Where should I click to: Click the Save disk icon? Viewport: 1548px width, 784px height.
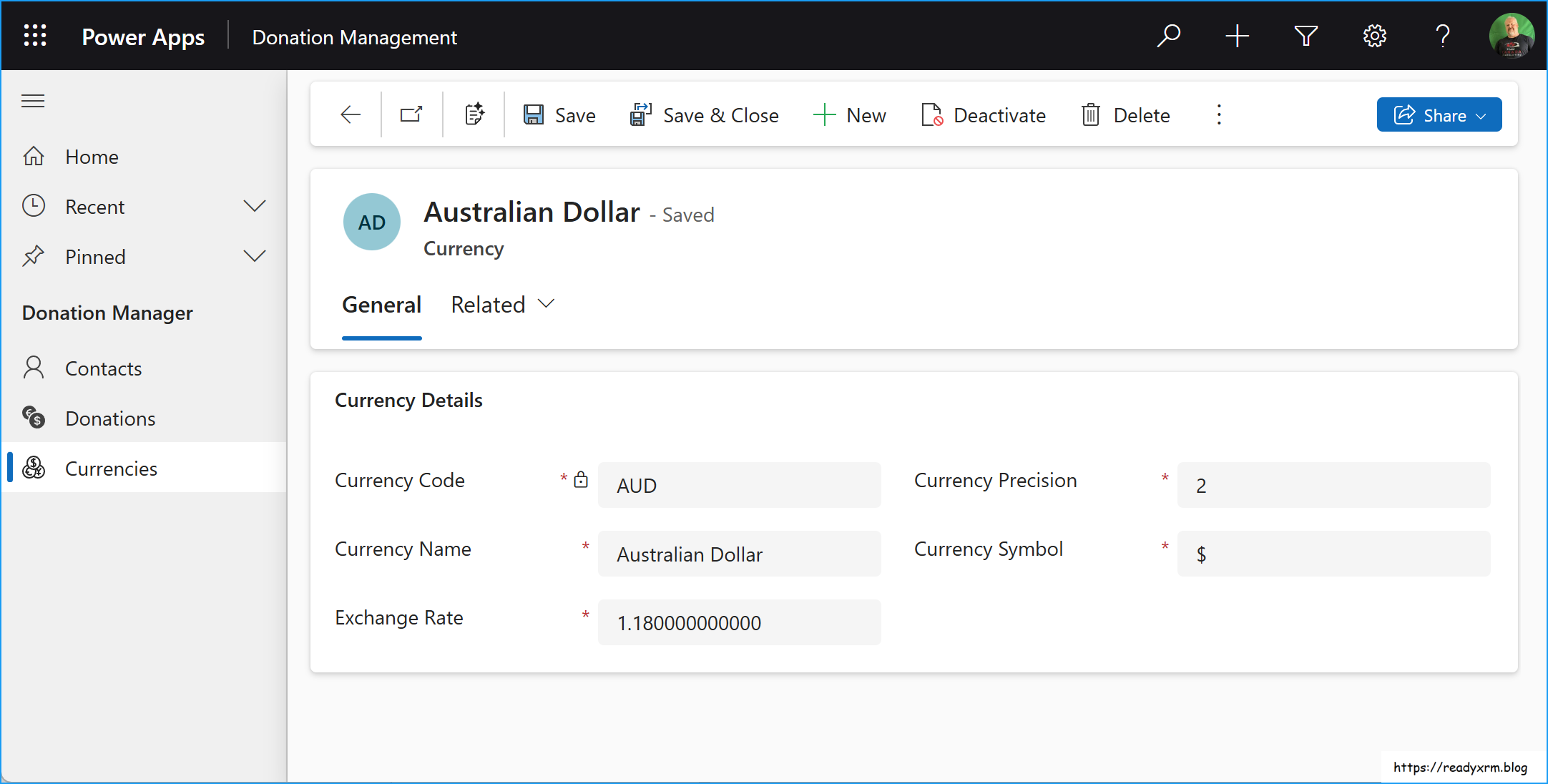(x=533, y=114)
